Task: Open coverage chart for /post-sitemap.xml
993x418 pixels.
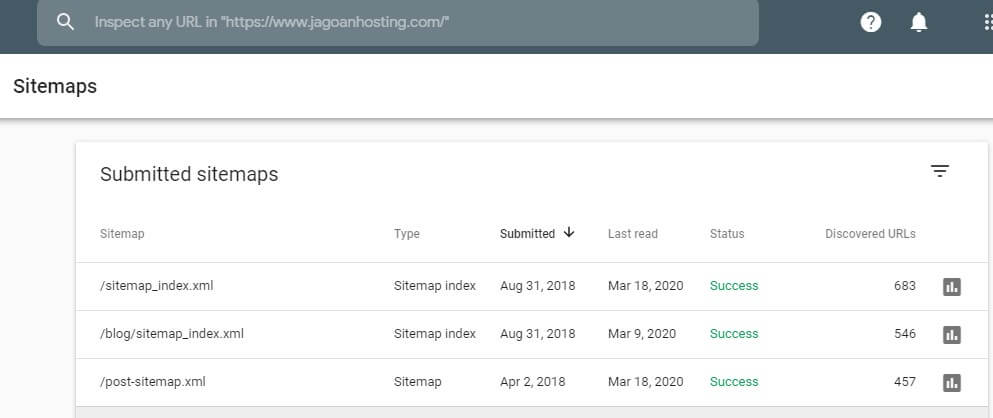Action: (952, 383)
